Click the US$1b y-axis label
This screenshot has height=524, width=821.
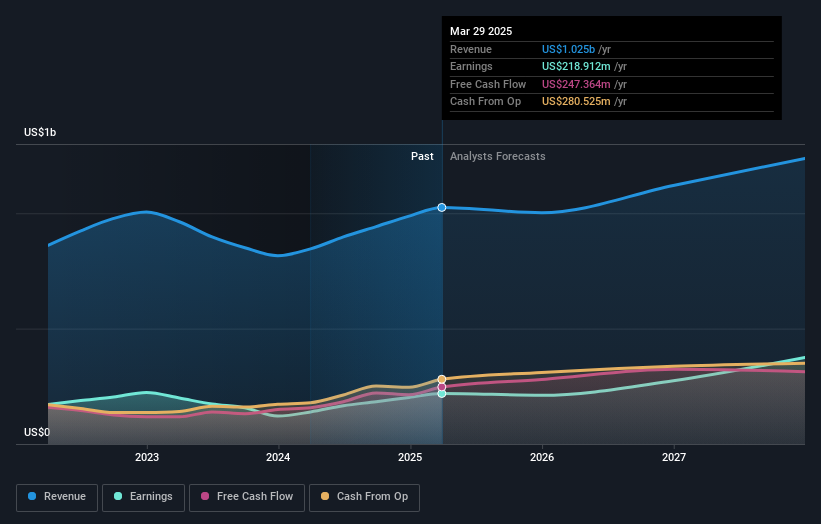pos(40,132)
